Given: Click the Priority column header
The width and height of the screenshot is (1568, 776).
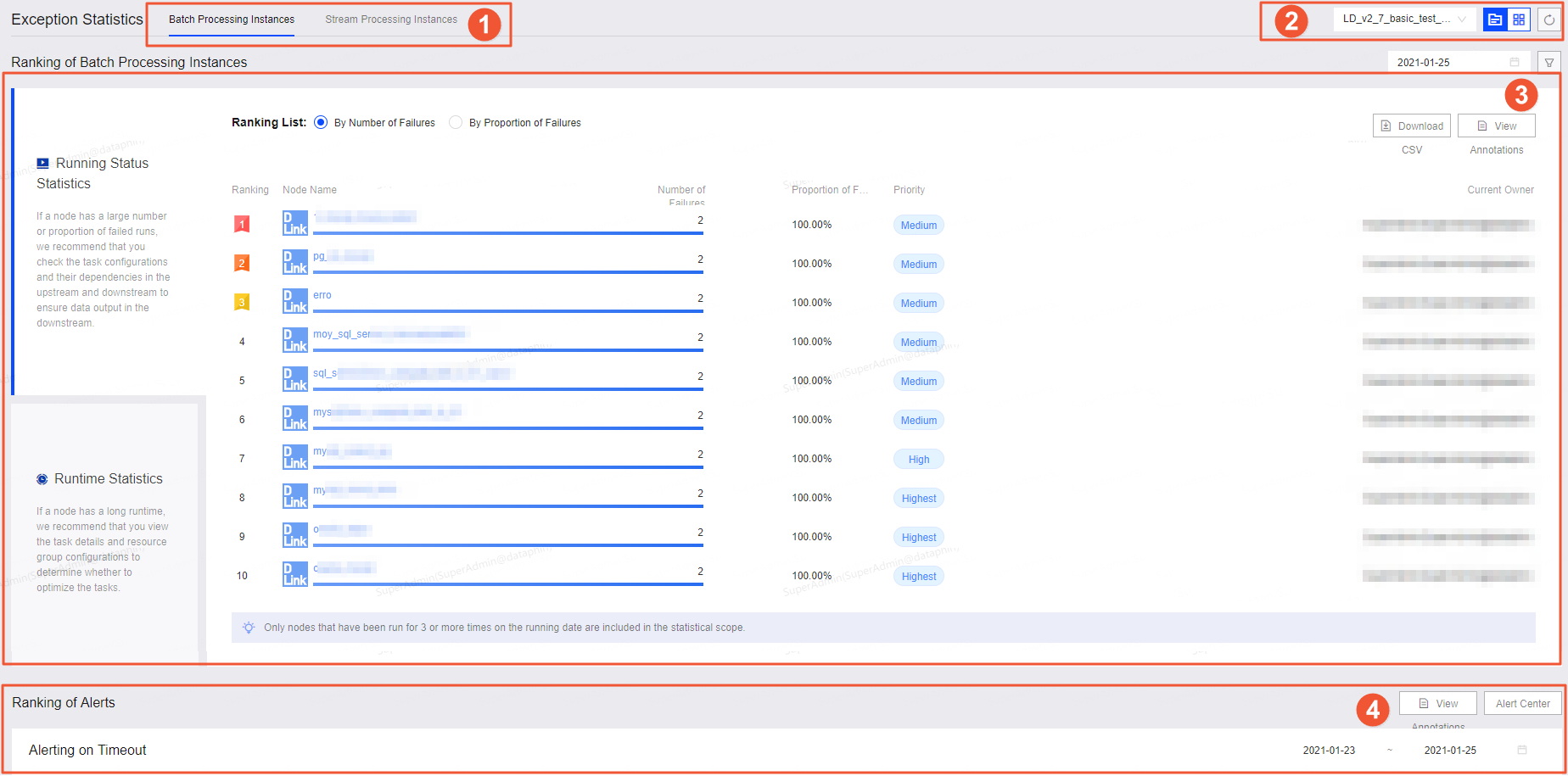Looking at the screenshot, I should click(909, 190).
